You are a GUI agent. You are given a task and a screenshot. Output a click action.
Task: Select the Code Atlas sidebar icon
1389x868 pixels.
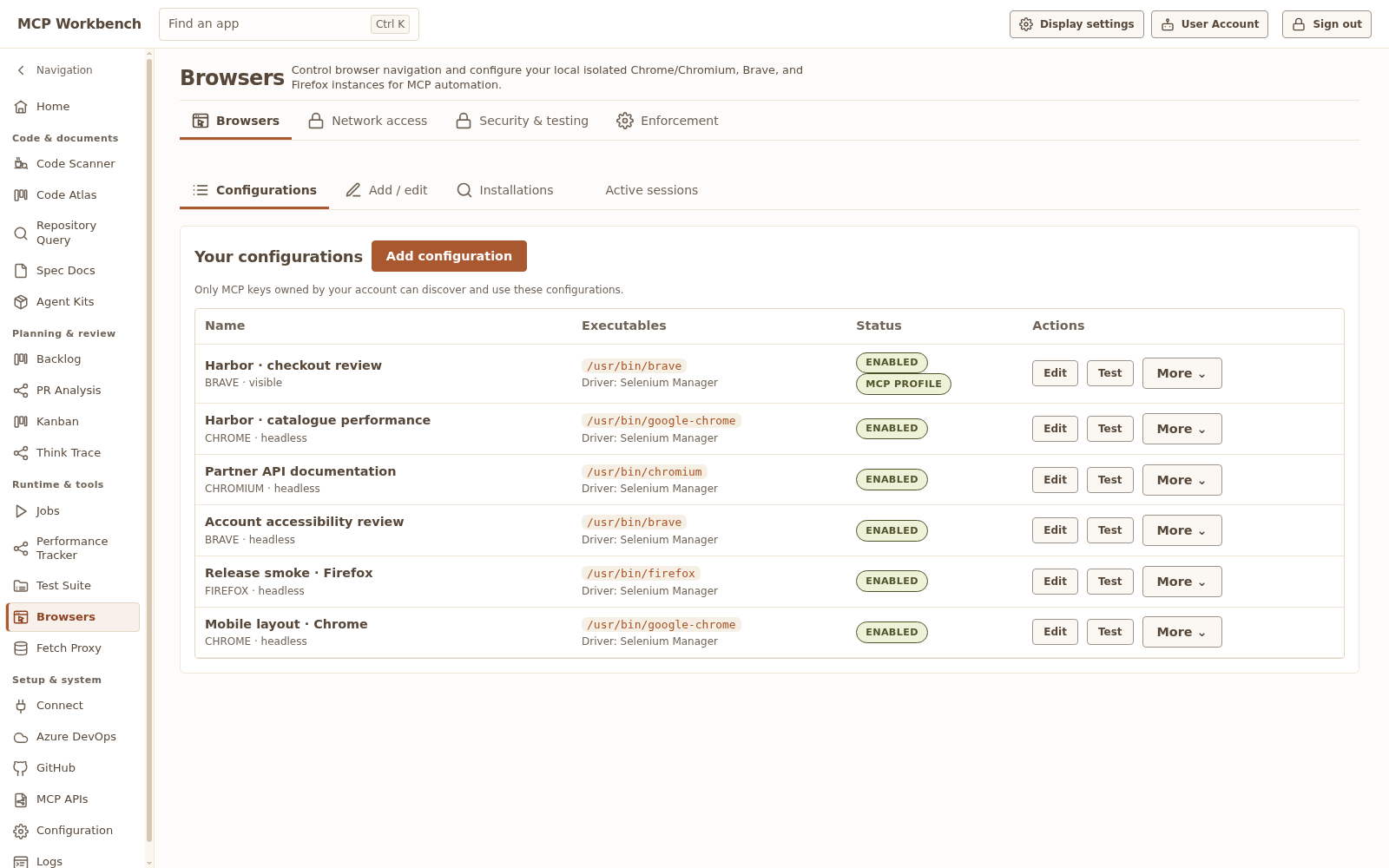click(21, 195)
